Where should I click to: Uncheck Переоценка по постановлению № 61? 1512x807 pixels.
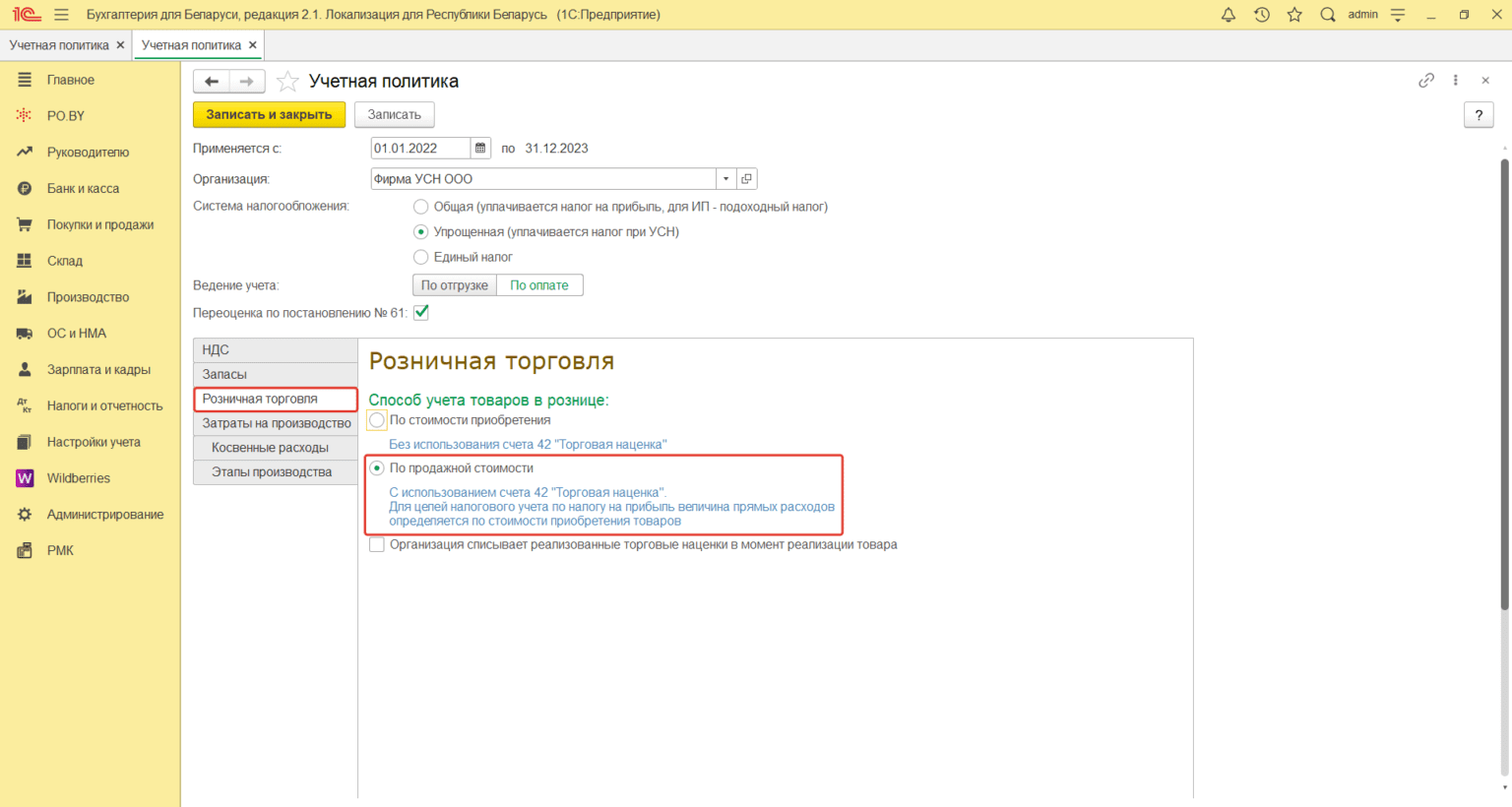(421, 313)
